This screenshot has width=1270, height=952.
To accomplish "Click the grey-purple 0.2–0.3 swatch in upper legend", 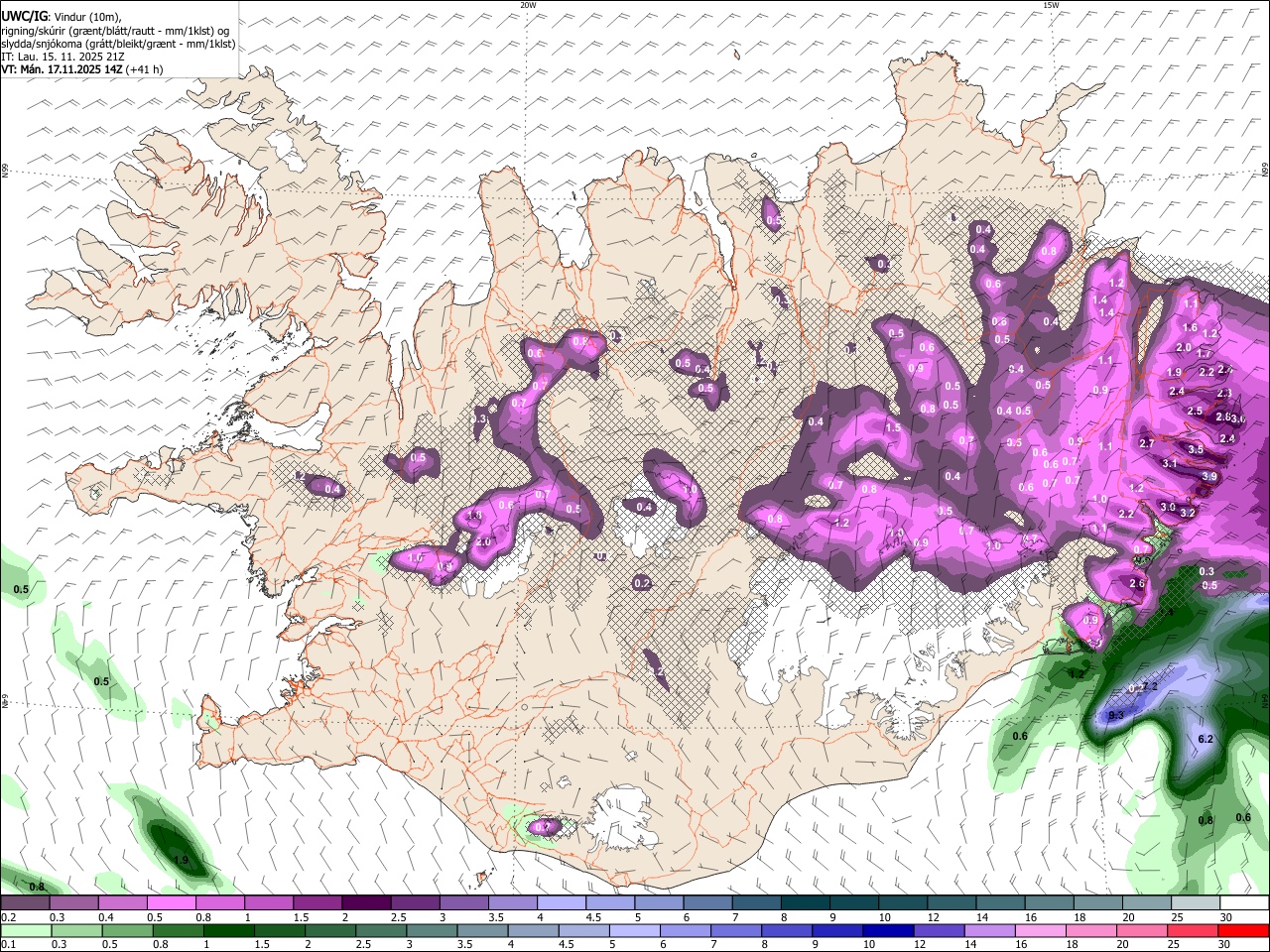I will 25,903.
